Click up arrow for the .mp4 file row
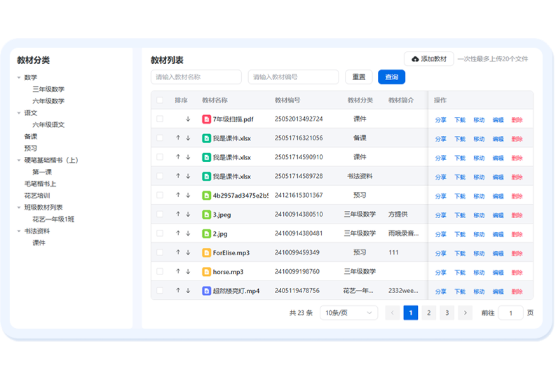The height and width of the screenshot is (380, 555). (x=178, y=290)
